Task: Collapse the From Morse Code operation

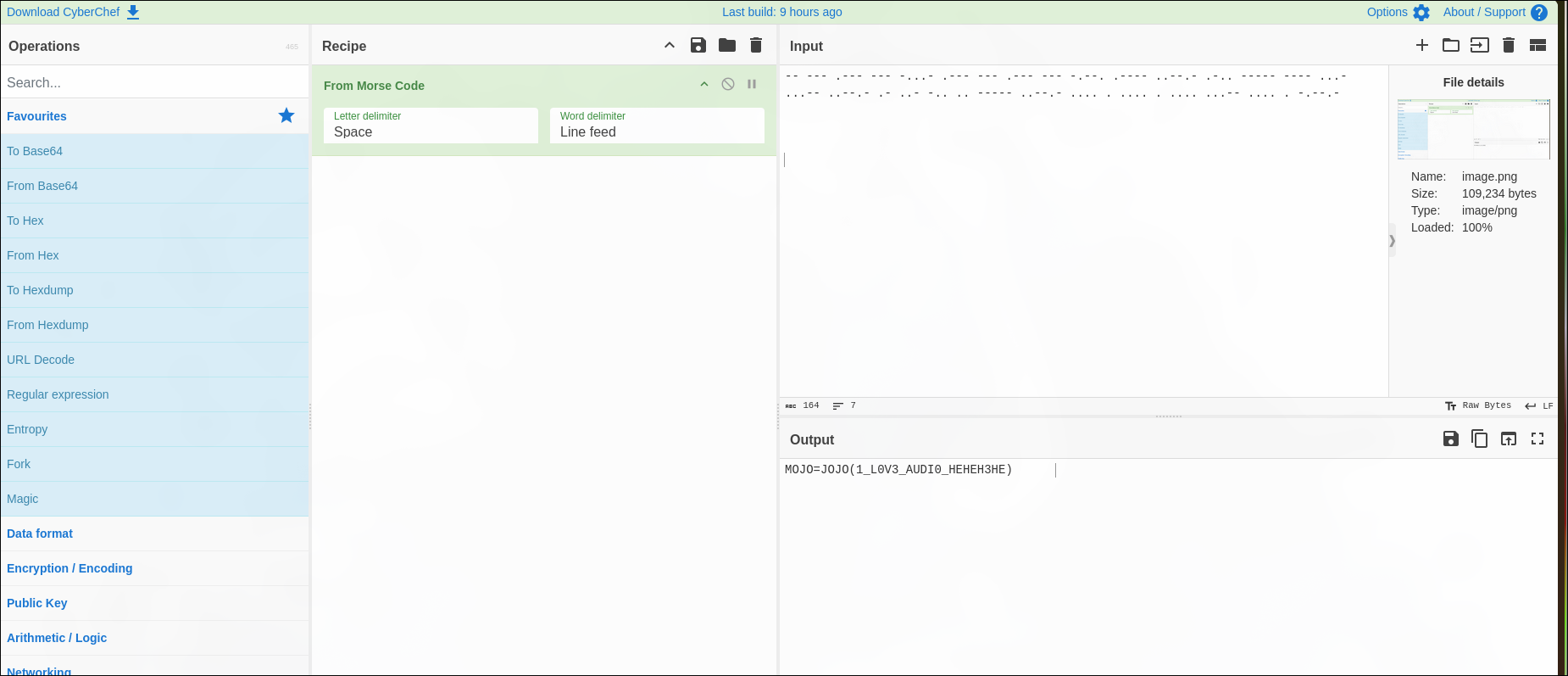Action: coord(704,84)
